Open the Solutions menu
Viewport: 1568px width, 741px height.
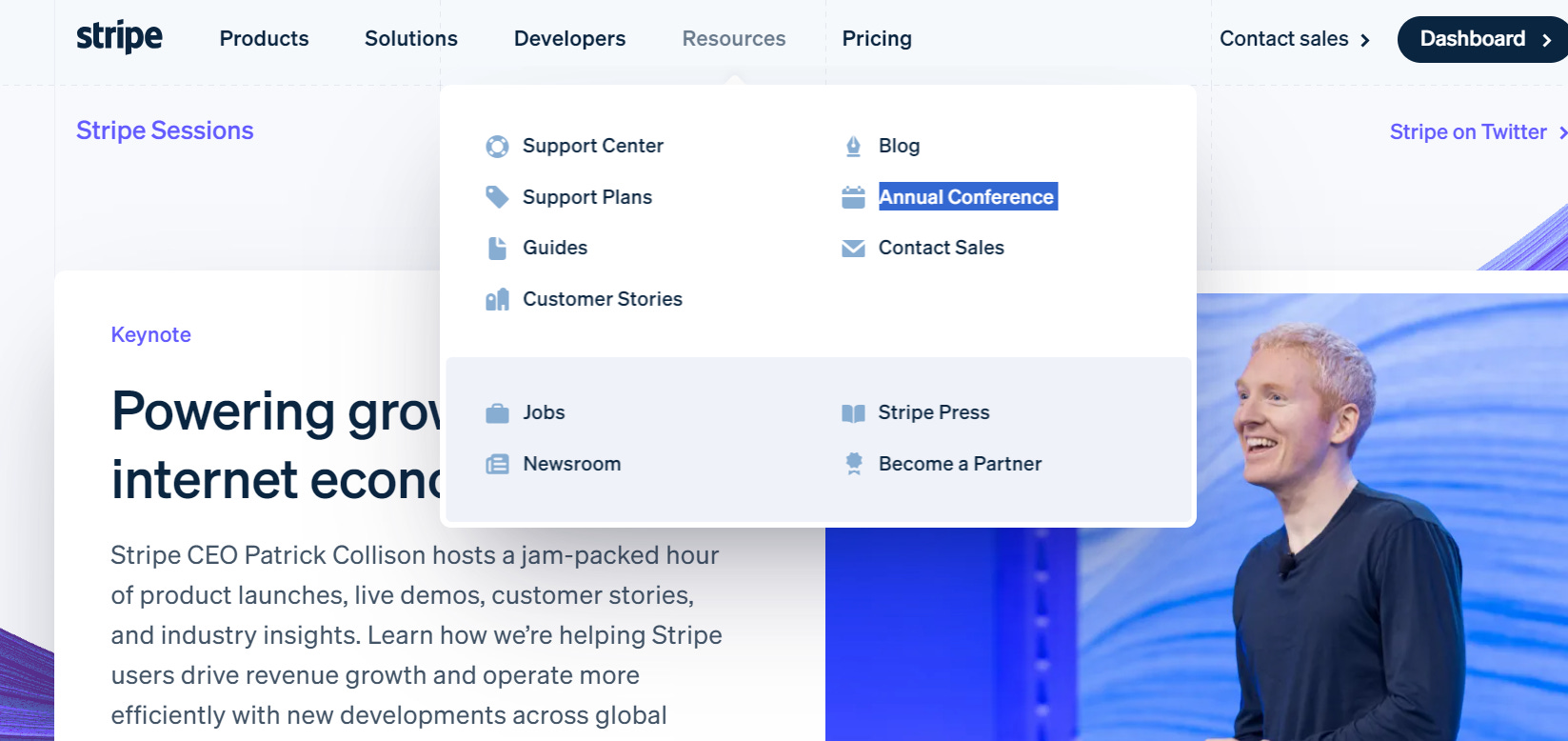tap(411, 38)
